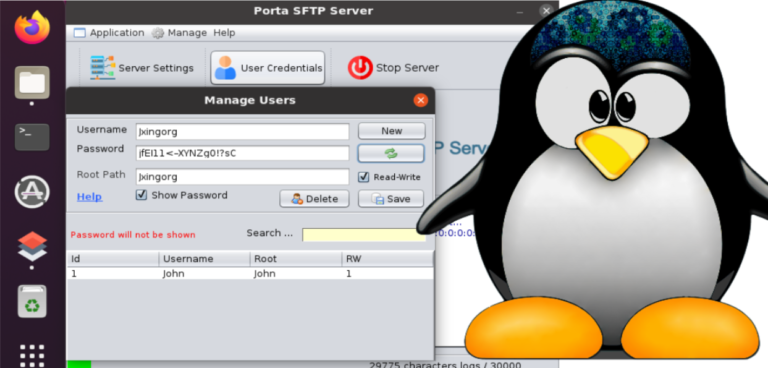Open the Manage menu
This screenshot has height=368, width=768.
pos(179,33)
